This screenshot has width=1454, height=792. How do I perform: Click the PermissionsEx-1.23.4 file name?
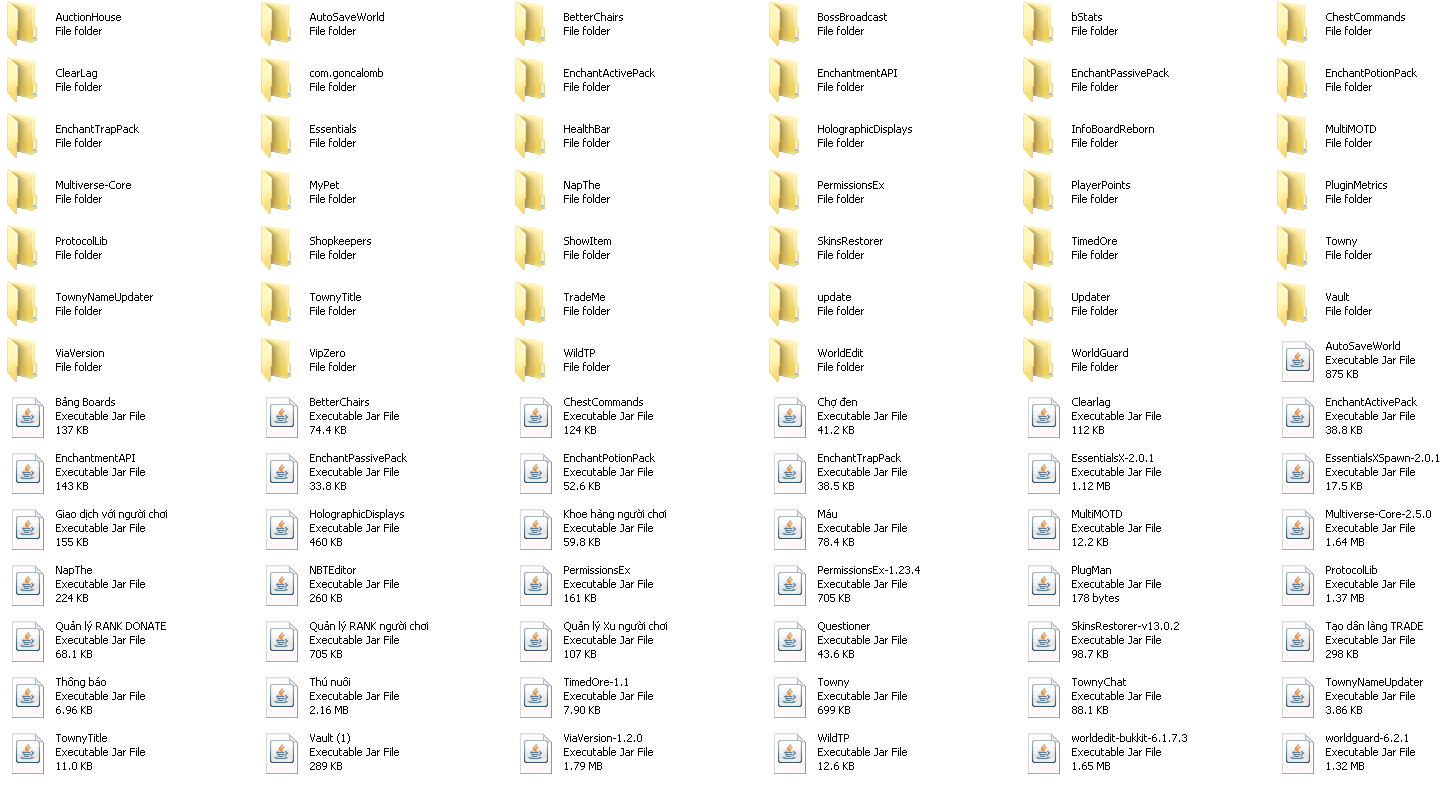(869, 570)
